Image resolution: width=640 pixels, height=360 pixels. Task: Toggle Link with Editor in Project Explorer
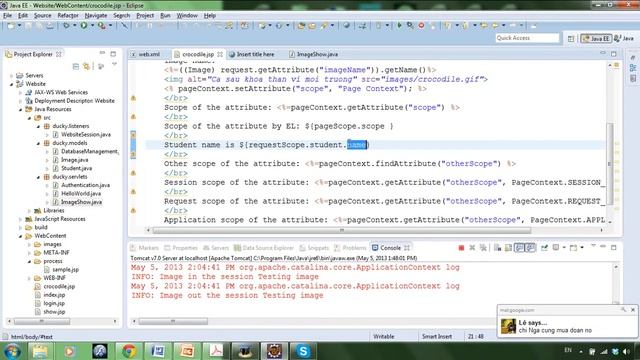click(87, 66)
